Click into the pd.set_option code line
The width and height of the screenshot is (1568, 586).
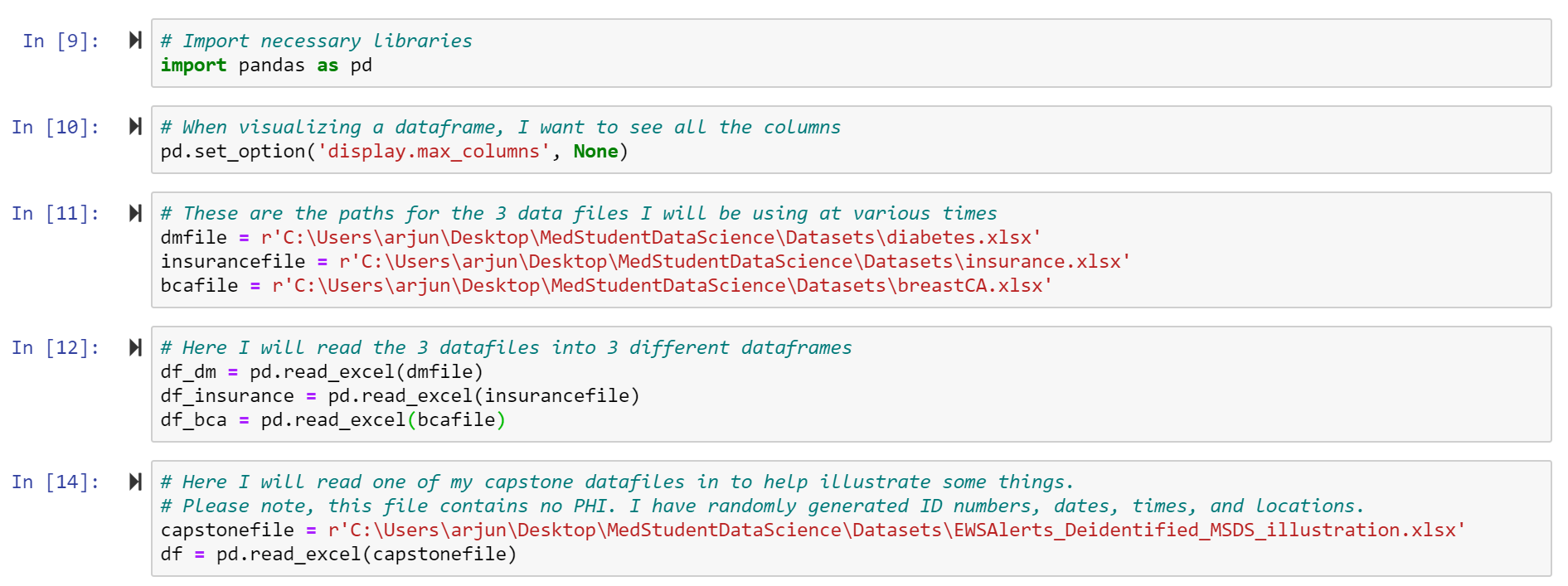coord(394,152)
